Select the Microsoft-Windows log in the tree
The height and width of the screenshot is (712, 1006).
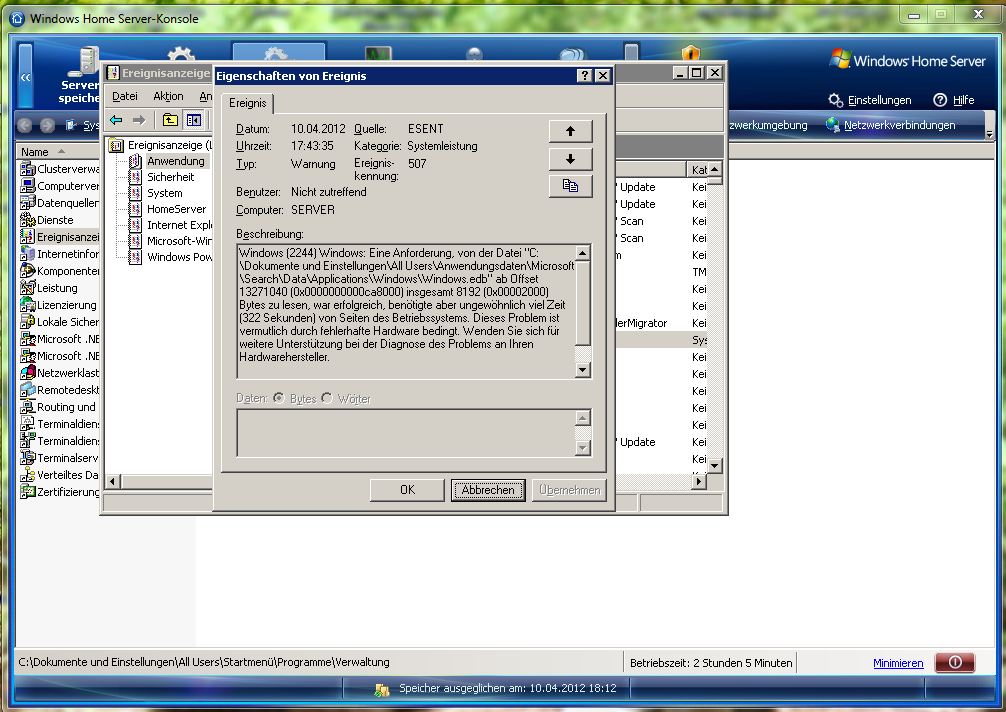pyautogui.click(x=179, y=241)
